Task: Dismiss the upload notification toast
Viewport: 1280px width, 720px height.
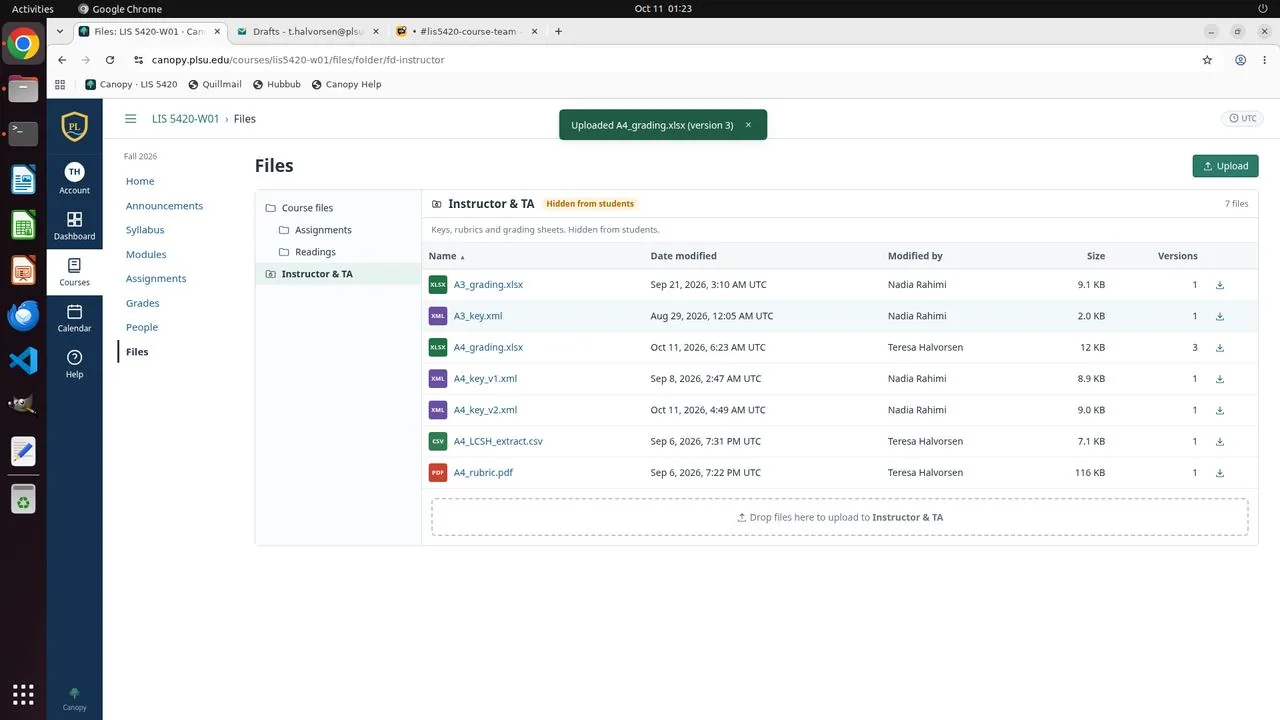Action: coord(748,125)
